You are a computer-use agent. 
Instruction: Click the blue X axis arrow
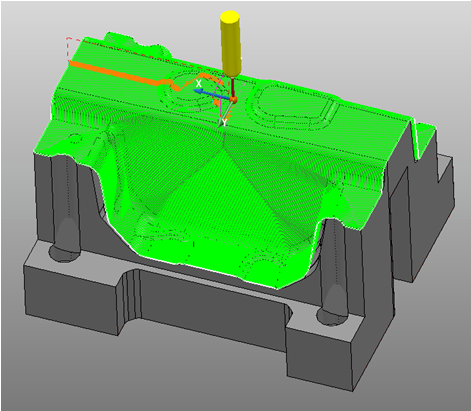point(211,95)
